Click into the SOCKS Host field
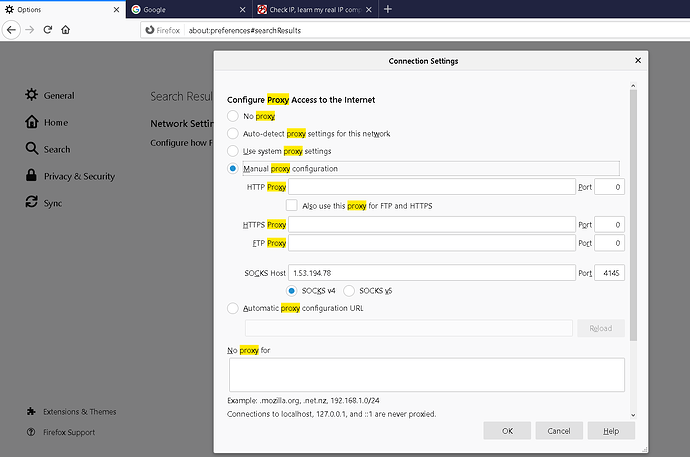The image size is (690, 457). [x=431, y=272]
